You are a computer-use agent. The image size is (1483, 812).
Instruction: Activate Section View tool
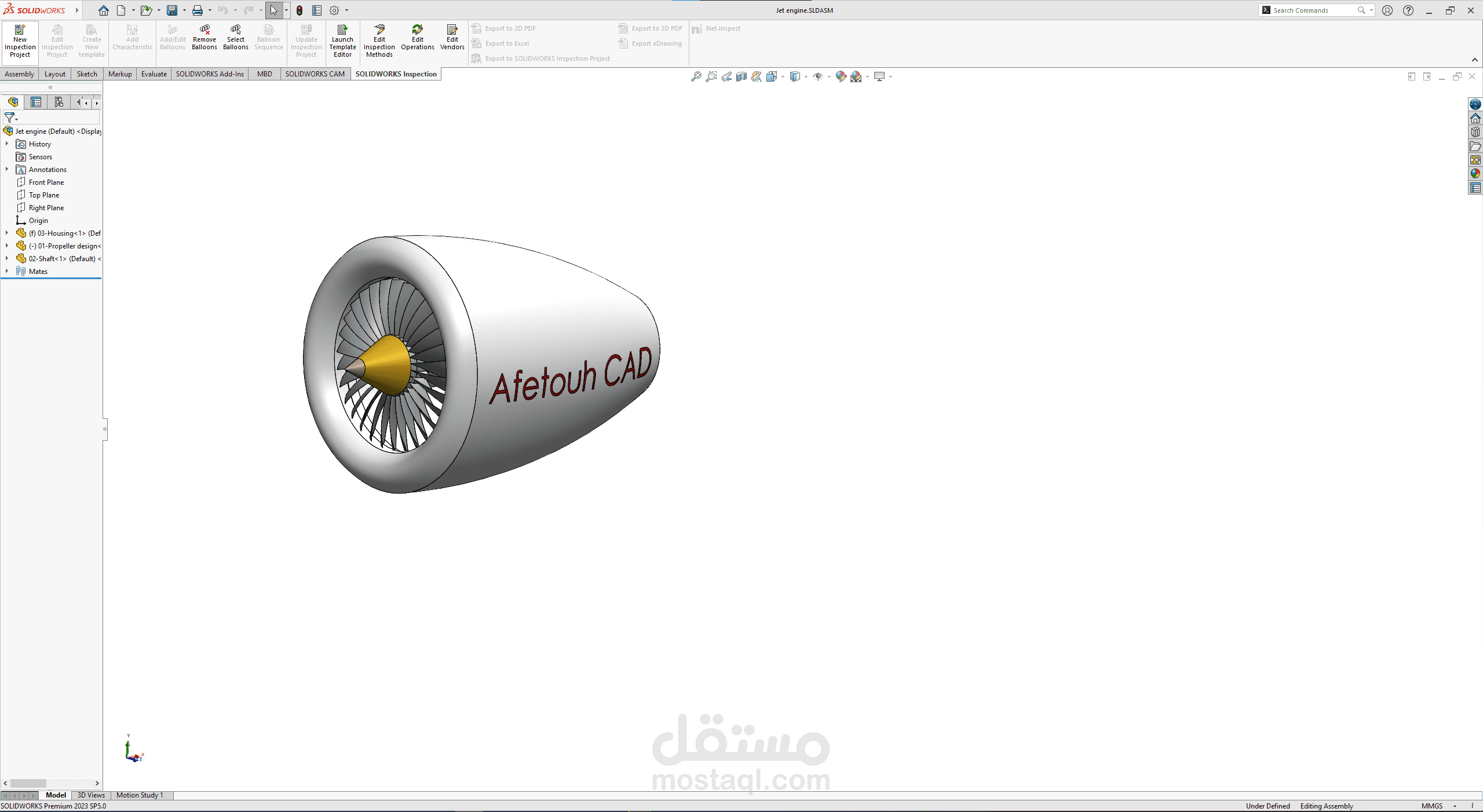pos(741,76)
